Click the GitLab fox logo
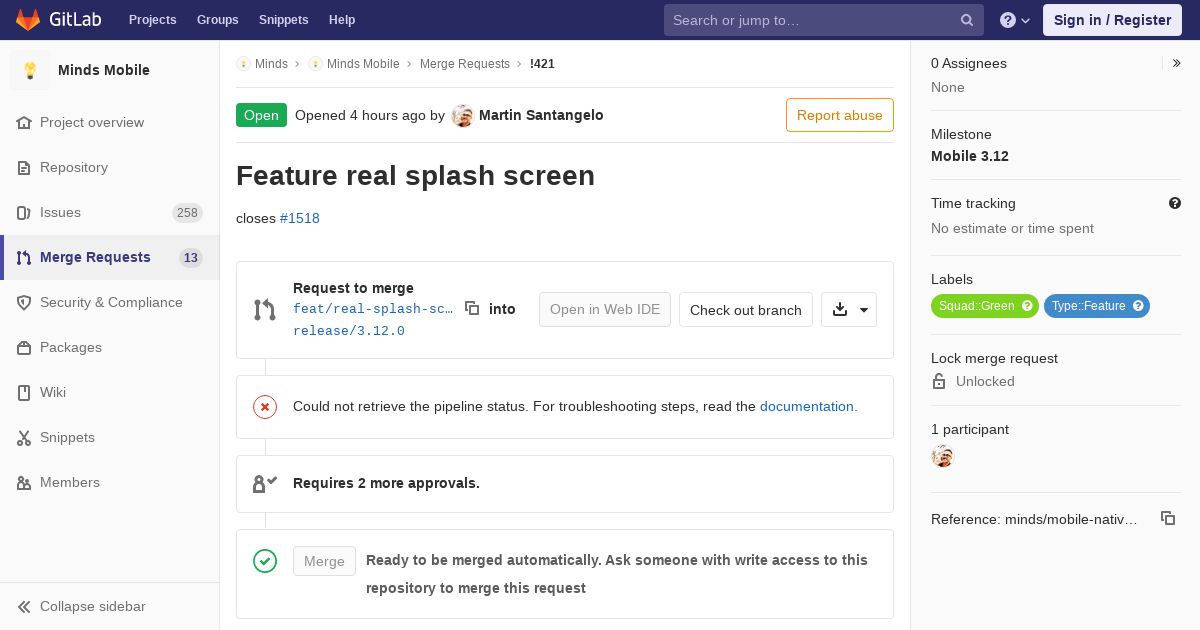 28,20
